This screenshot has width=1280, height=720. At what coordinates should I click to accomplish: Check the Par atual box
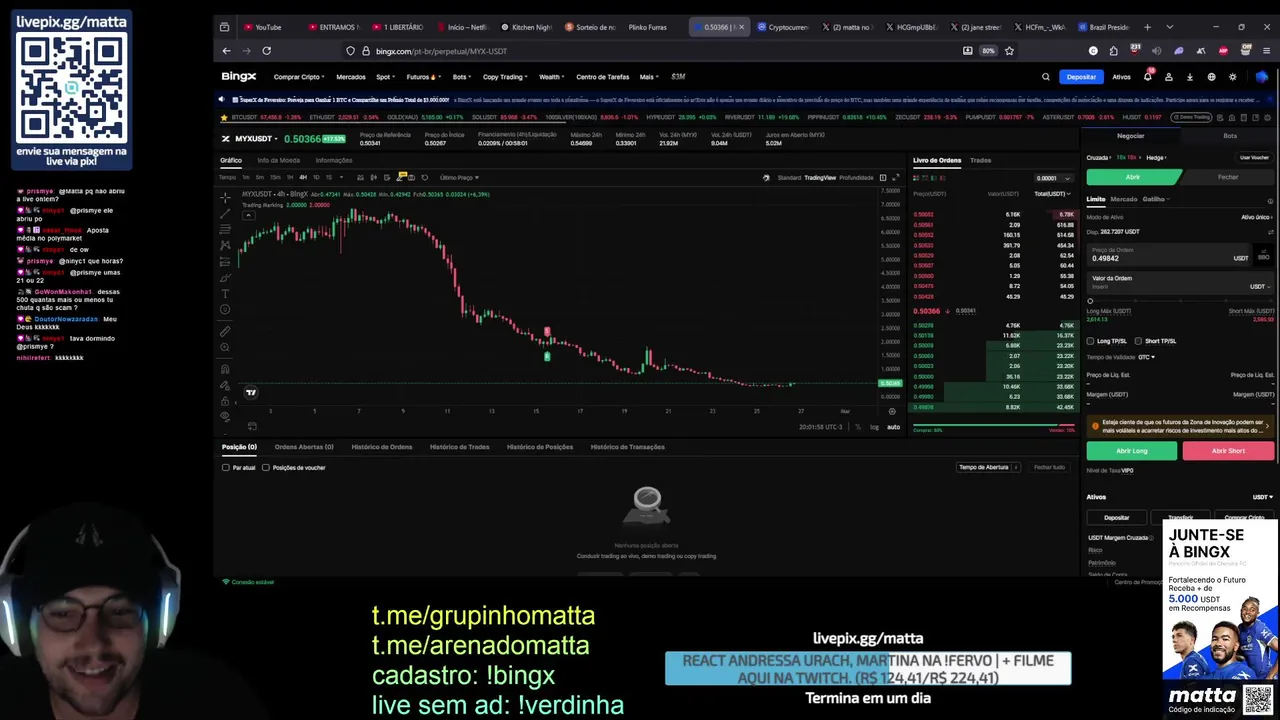[x=225, y=467]
